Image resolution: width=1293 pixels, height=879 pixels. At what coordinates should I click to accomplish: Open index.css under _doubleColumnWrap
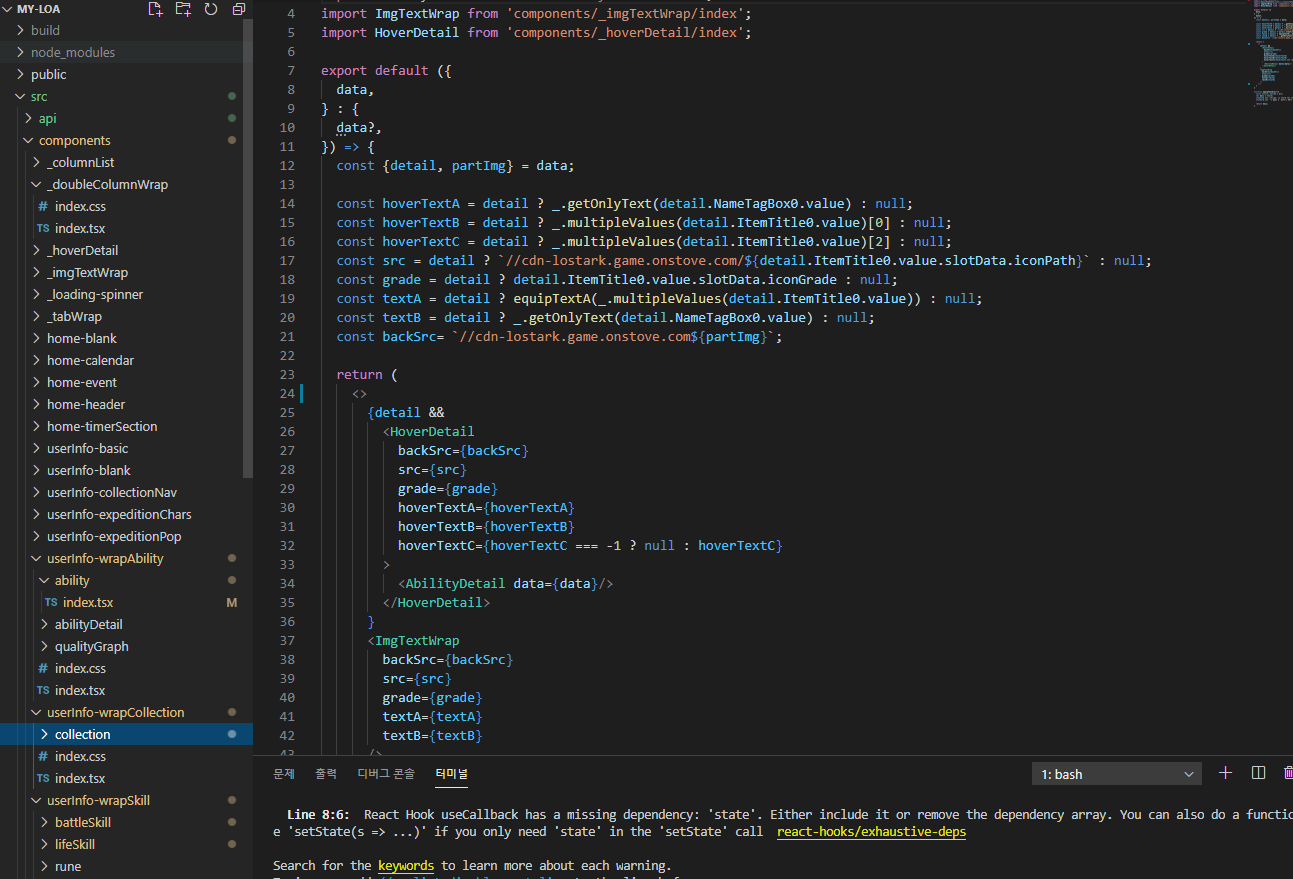click(124, 206)
